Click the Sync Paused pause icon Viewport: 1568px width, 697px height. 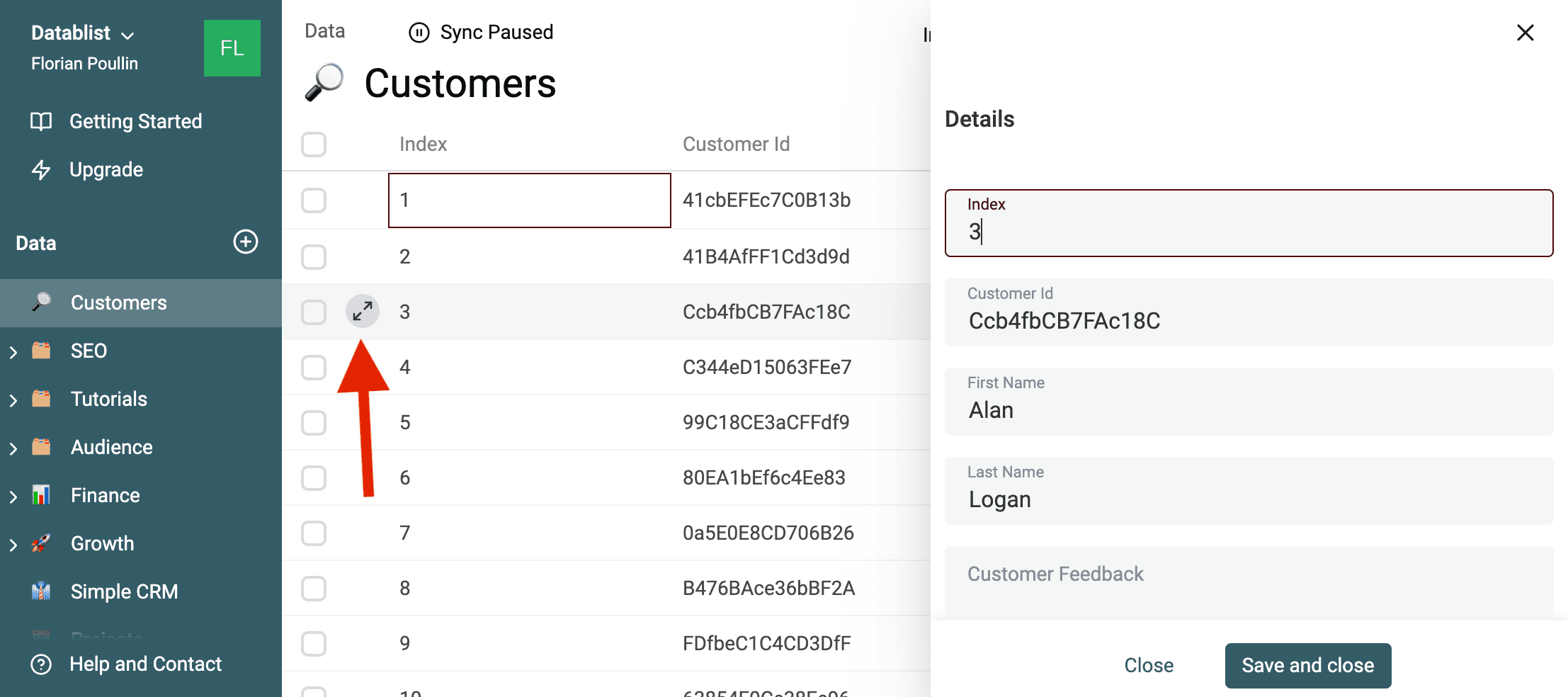tap(419, 33)
